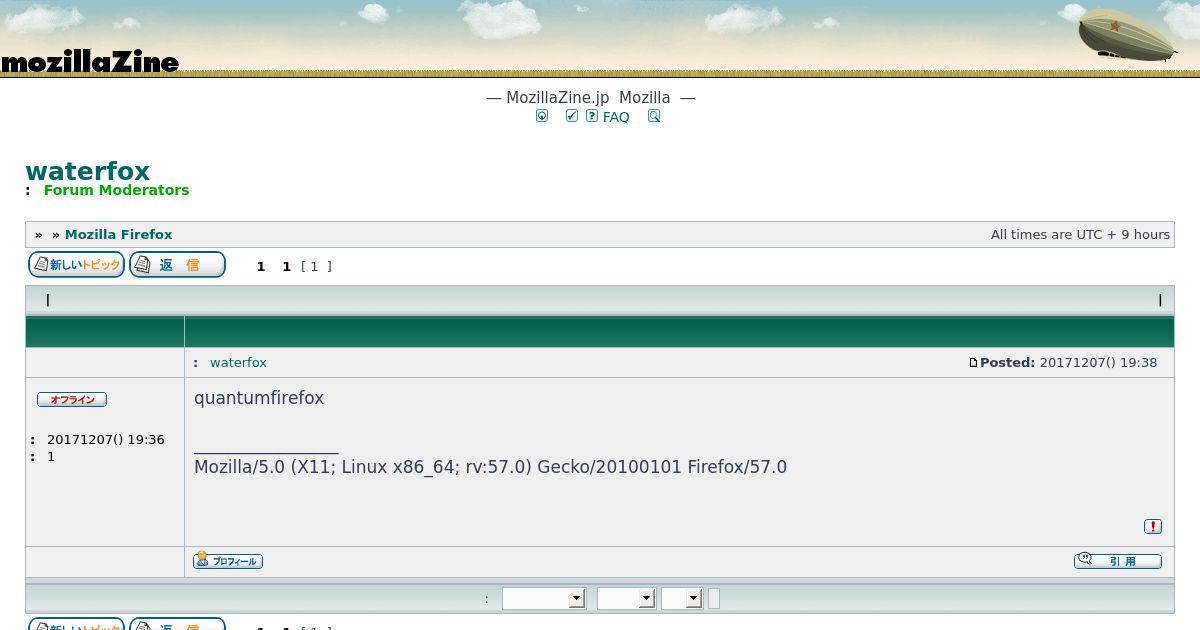Click the posted date 20171207() 19:38
The height and width of the screenshot is (630, 1200).
point(1098,363)
